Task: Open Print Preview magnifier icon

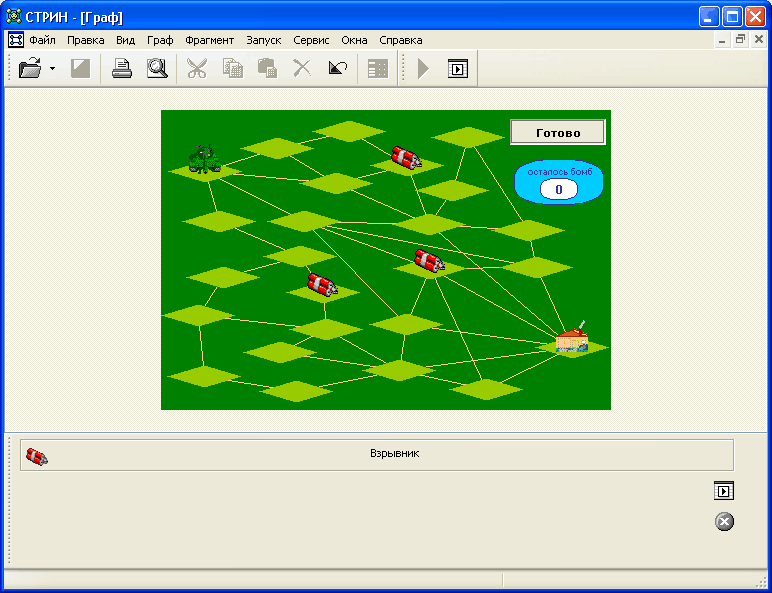Action: [157, 68]
